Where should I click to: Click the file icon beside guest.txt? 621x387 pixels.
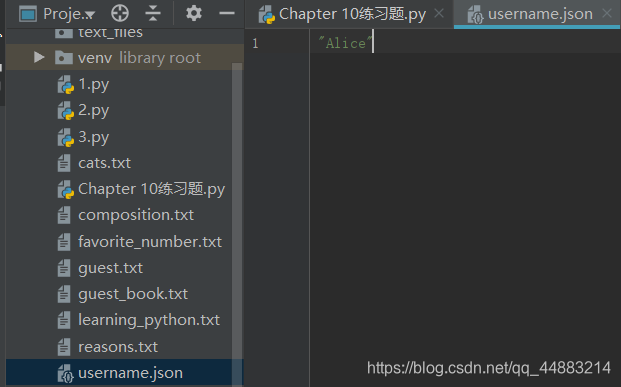pyautogui.click(x=64, y=268)
